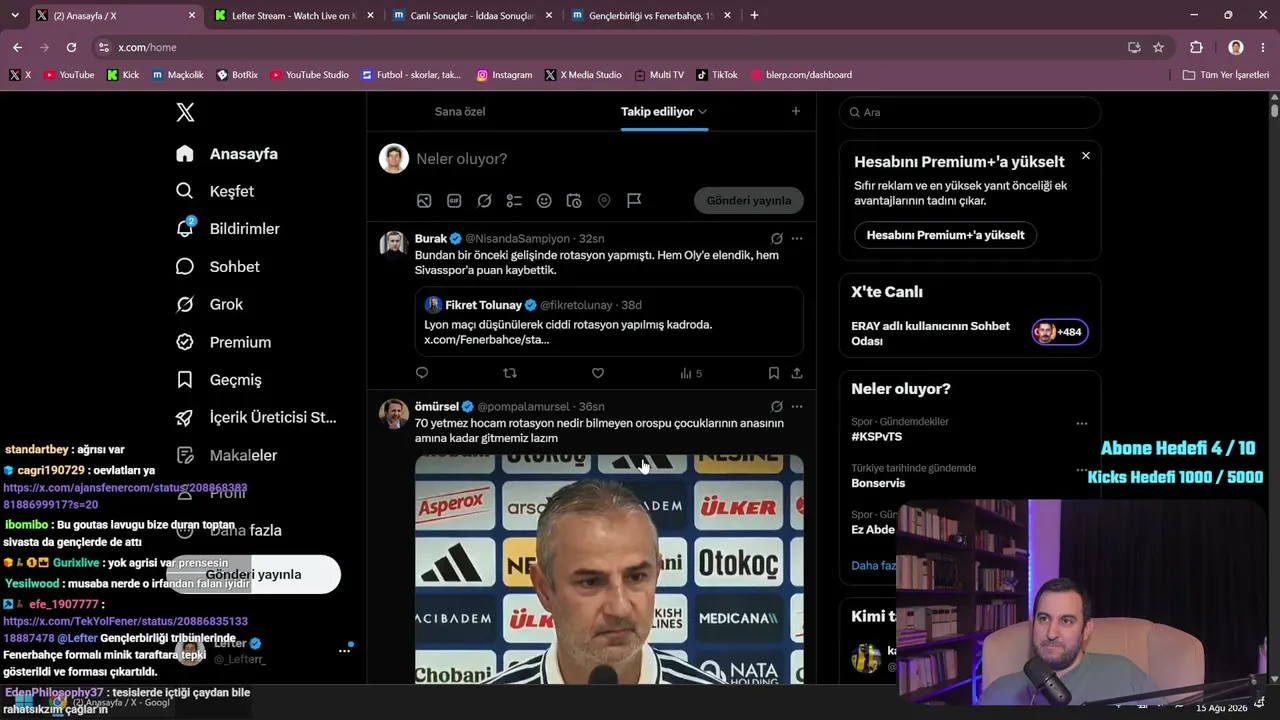
Task: Click the Grok icon in compose toolbar
Action: tap(484, 201)
